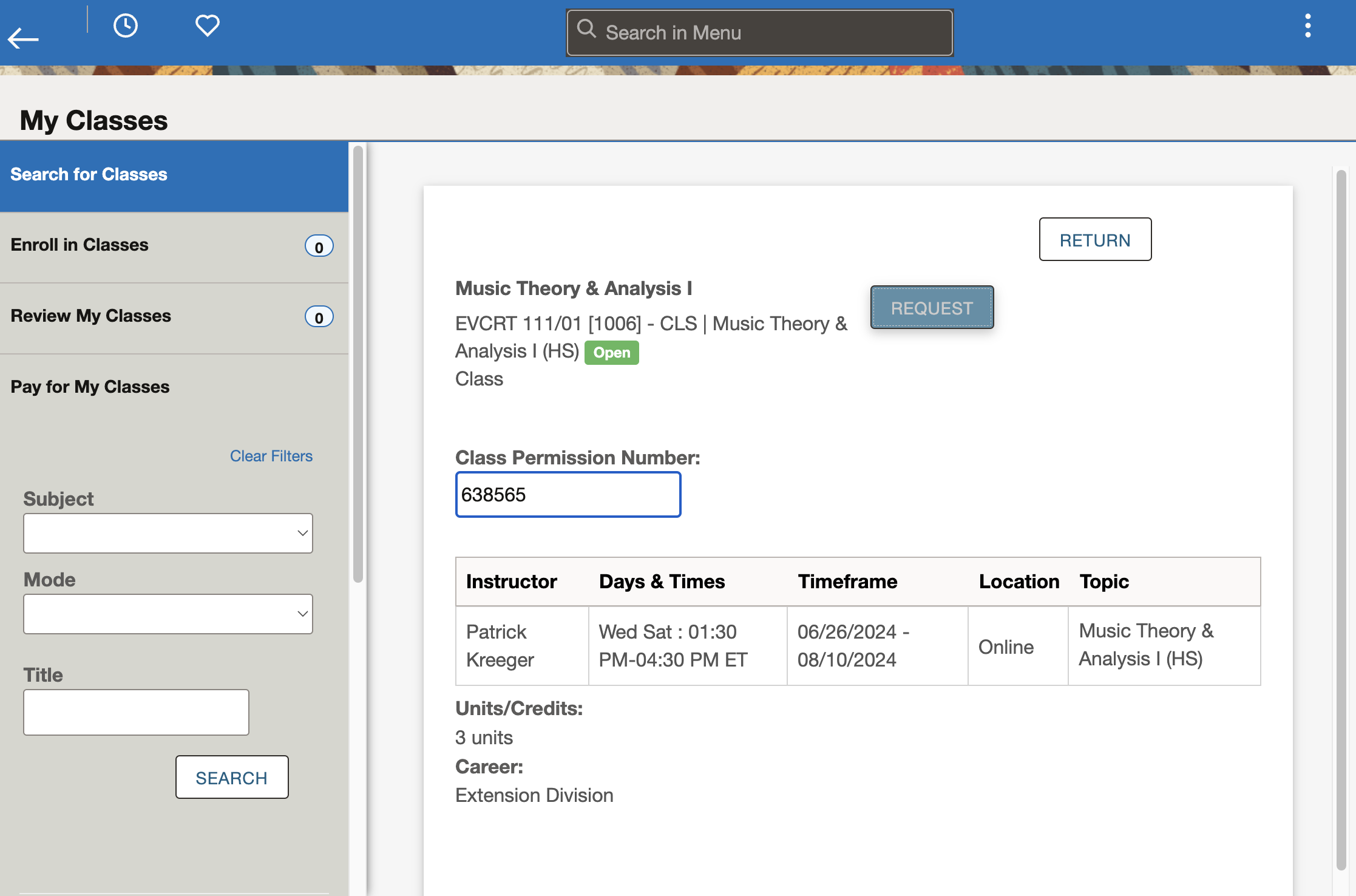Expand the Subject dropdown
This screenshot has height=896, width=1356.
[168, 534]
